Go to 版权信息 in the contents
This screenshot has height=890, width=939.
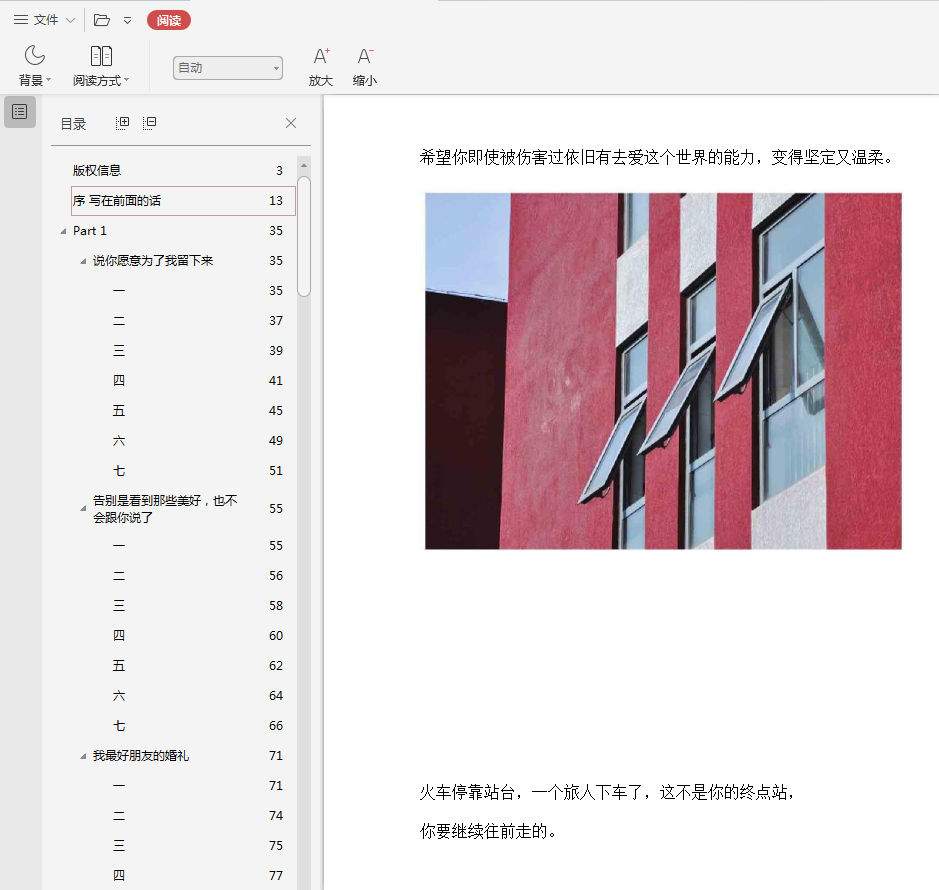click(97, 171)
